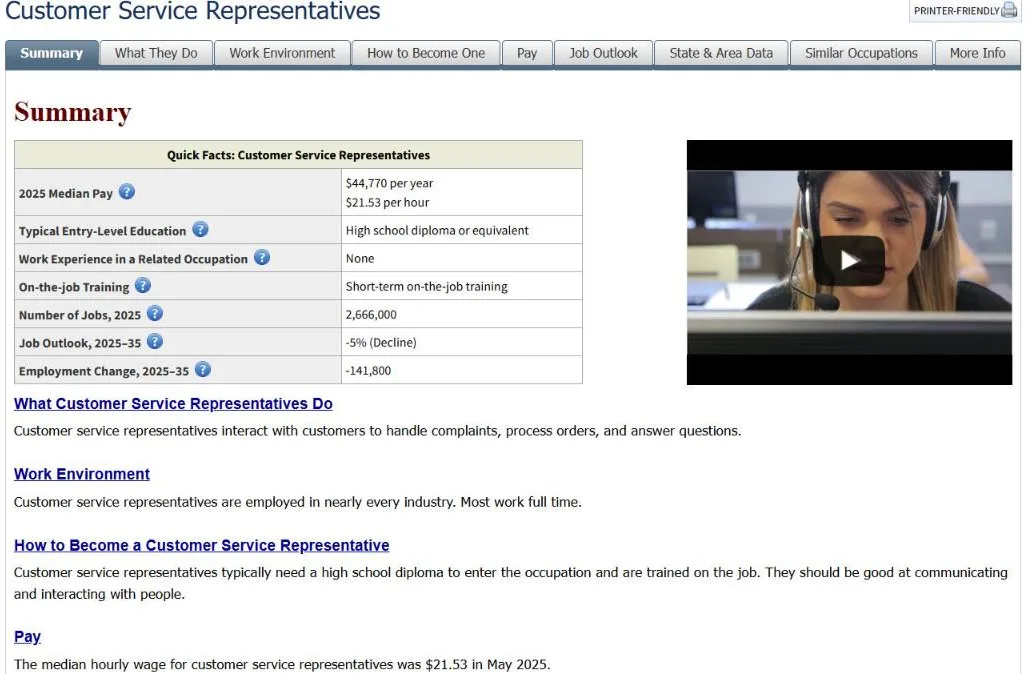Screen dimensions: 1028x674
Task: Click the Customer Service Representatives page title
Action: 193,11
